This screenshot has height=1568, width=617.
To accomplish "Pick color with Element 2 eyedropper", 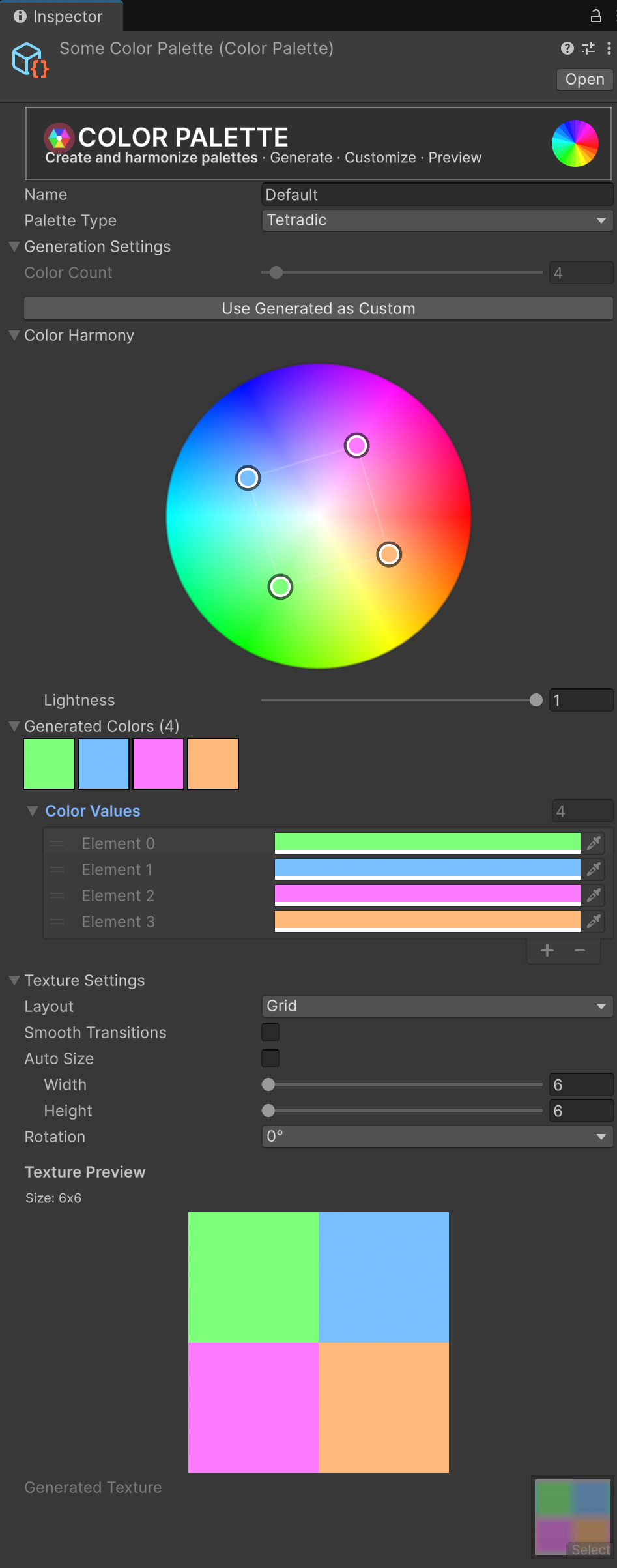I will pyautogui.click(x=594, y=895).
